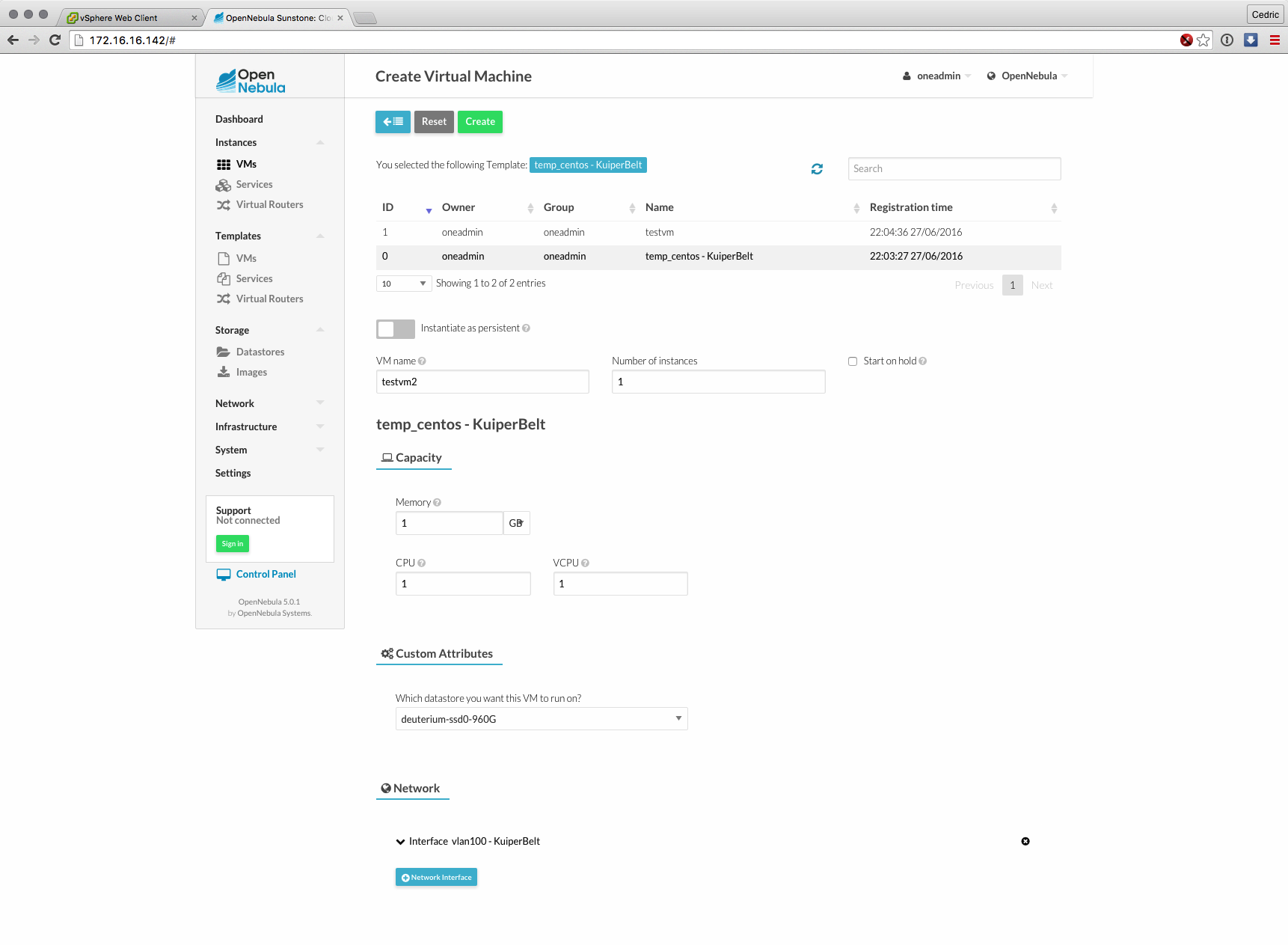The width and height of the screenshot is (1288, 945).
Task: Open the page size dropdown
Action: coord(403,284)
